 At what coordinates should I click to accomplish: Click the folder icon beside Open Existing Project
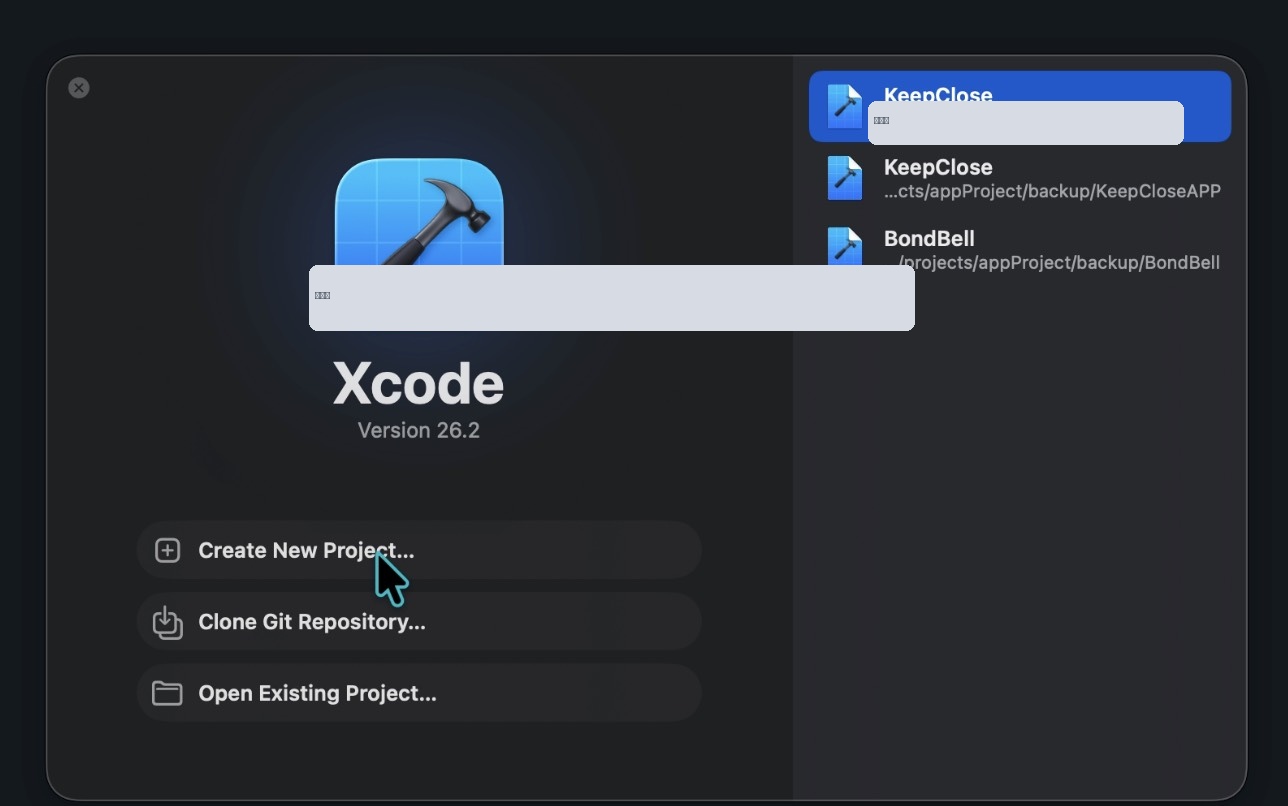(x=167, y=694)
